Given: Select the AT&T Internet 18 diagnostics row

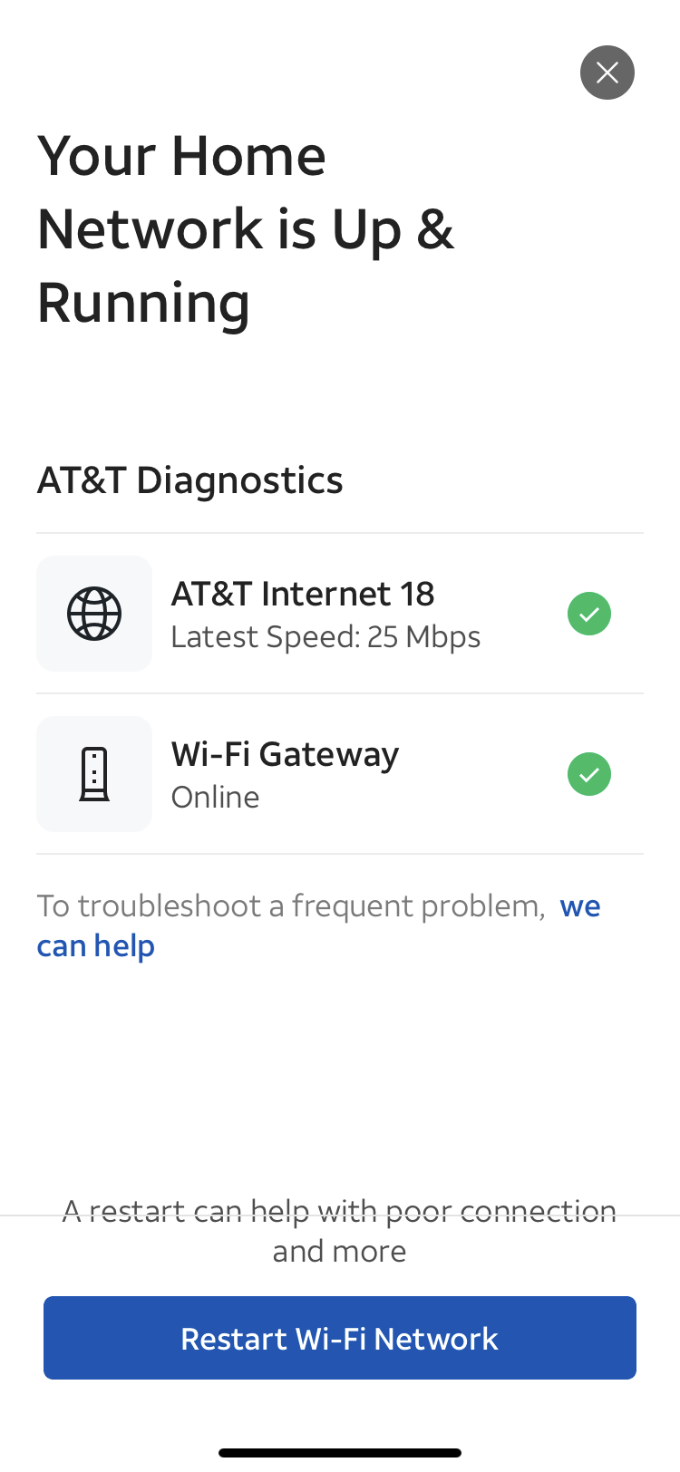Looking at the screenshot, I should (340, 613).
